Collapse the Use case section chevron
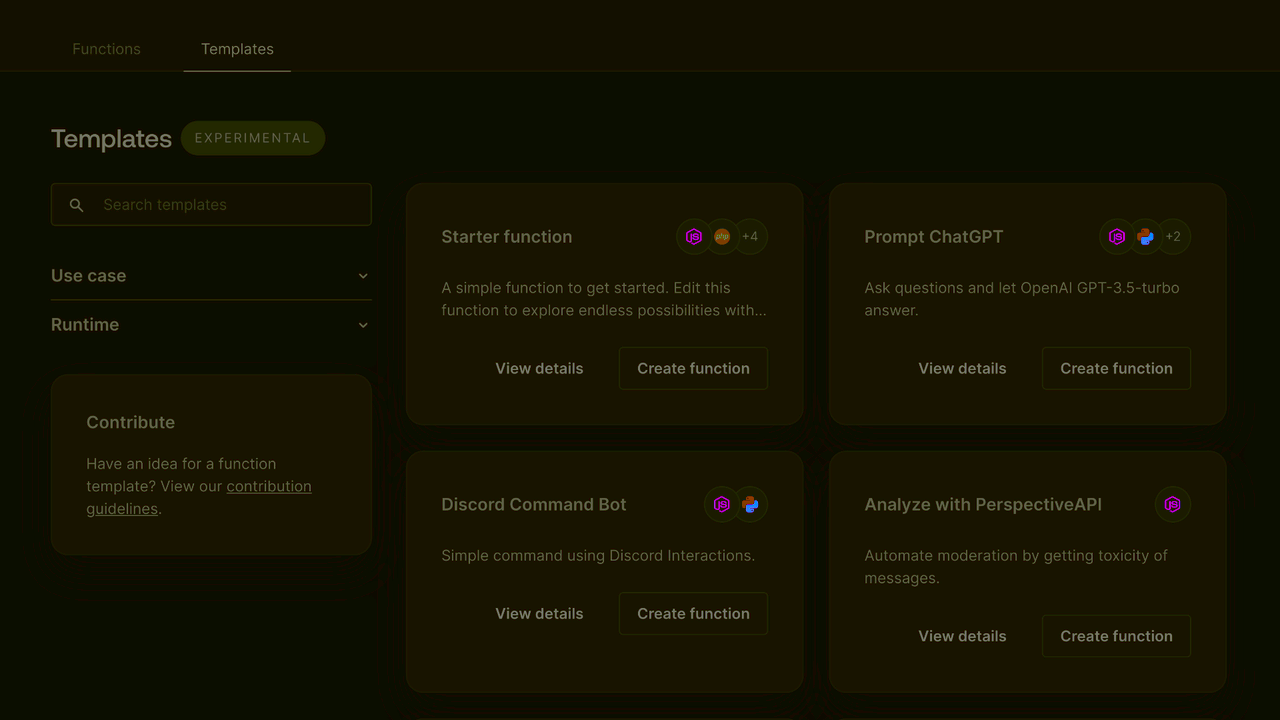 (363, 275)
